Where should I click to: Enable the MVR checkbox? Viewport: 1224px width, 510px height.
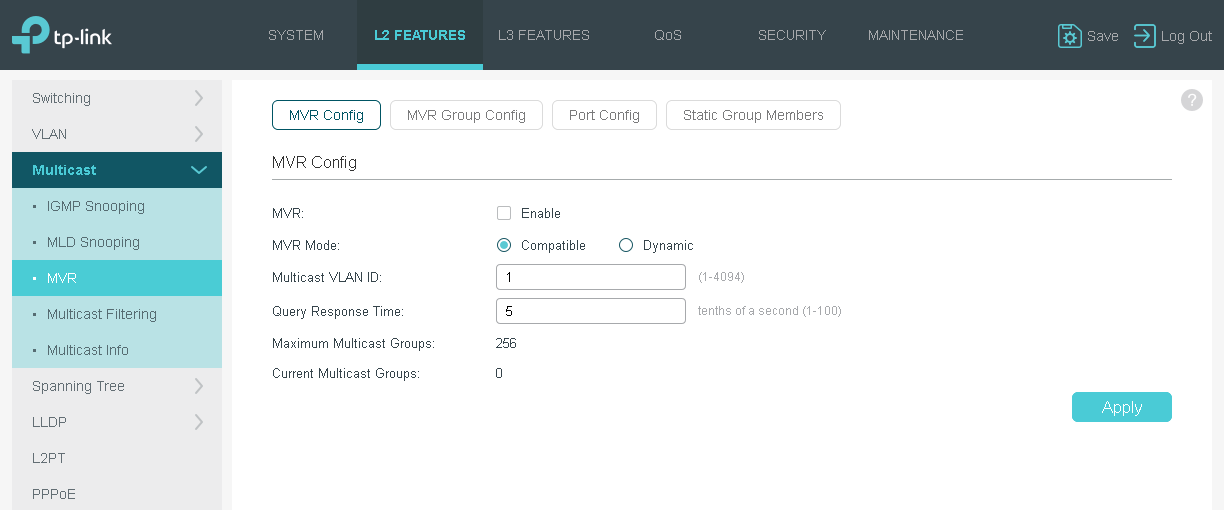(504, 213)
